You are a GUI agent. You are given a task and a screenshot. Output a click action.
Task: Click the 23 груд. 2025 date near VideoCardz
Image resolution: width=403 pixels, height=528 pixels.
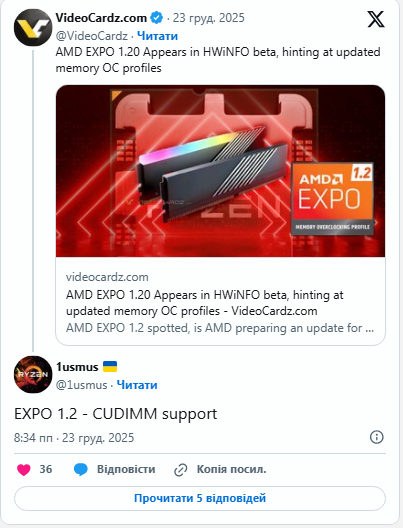pyautogui.click(x=208, y=18)
